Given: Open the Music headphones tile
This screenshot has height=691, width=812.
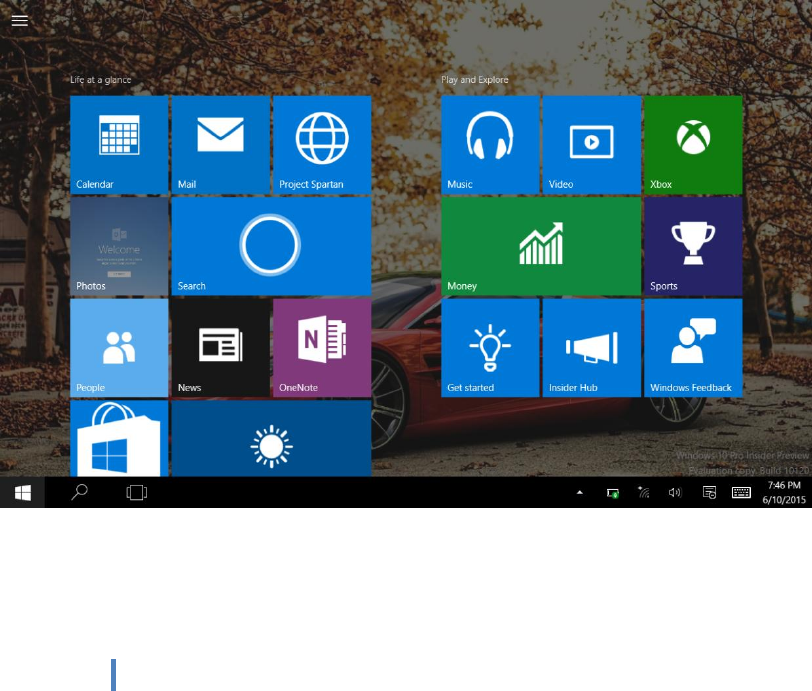Looking at the screenshot, I should point(490,145).
